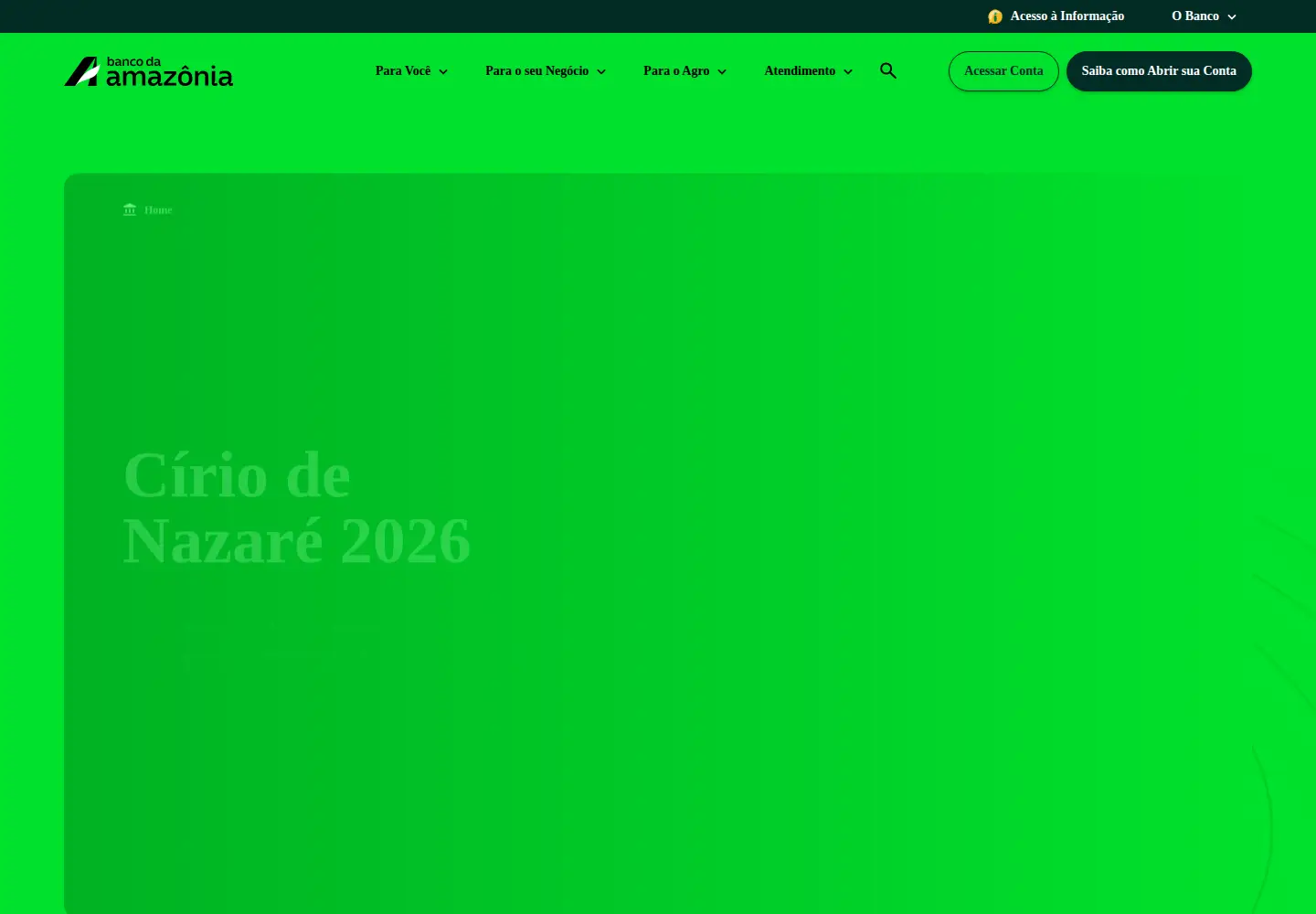
Task: Expand the Para o seu Negócio chevron
Action: pyautogui.click(x=601, y=71)
